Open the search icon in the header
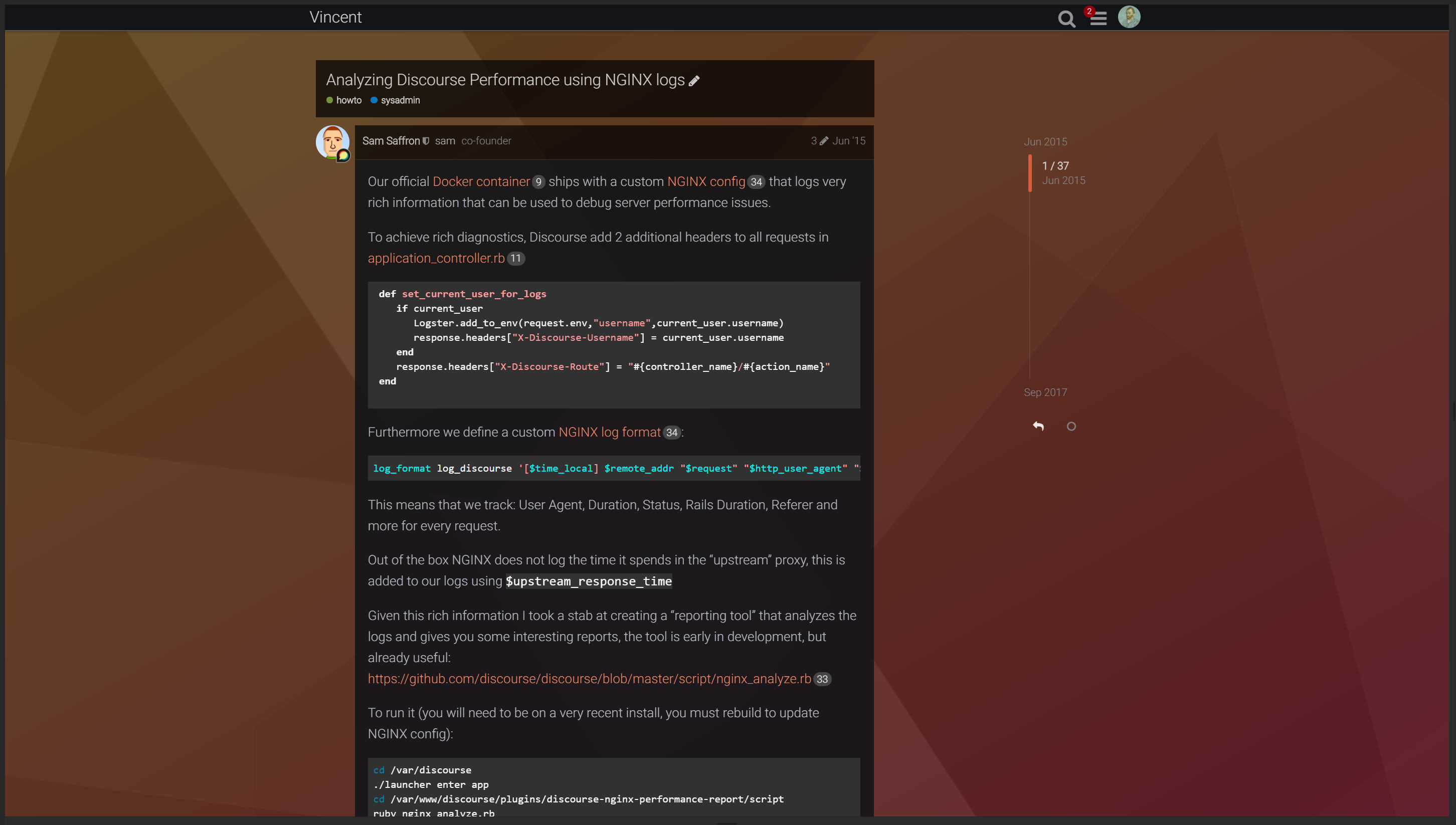The width and height of the screenshot is (1456, 825). coord(1066,19)
